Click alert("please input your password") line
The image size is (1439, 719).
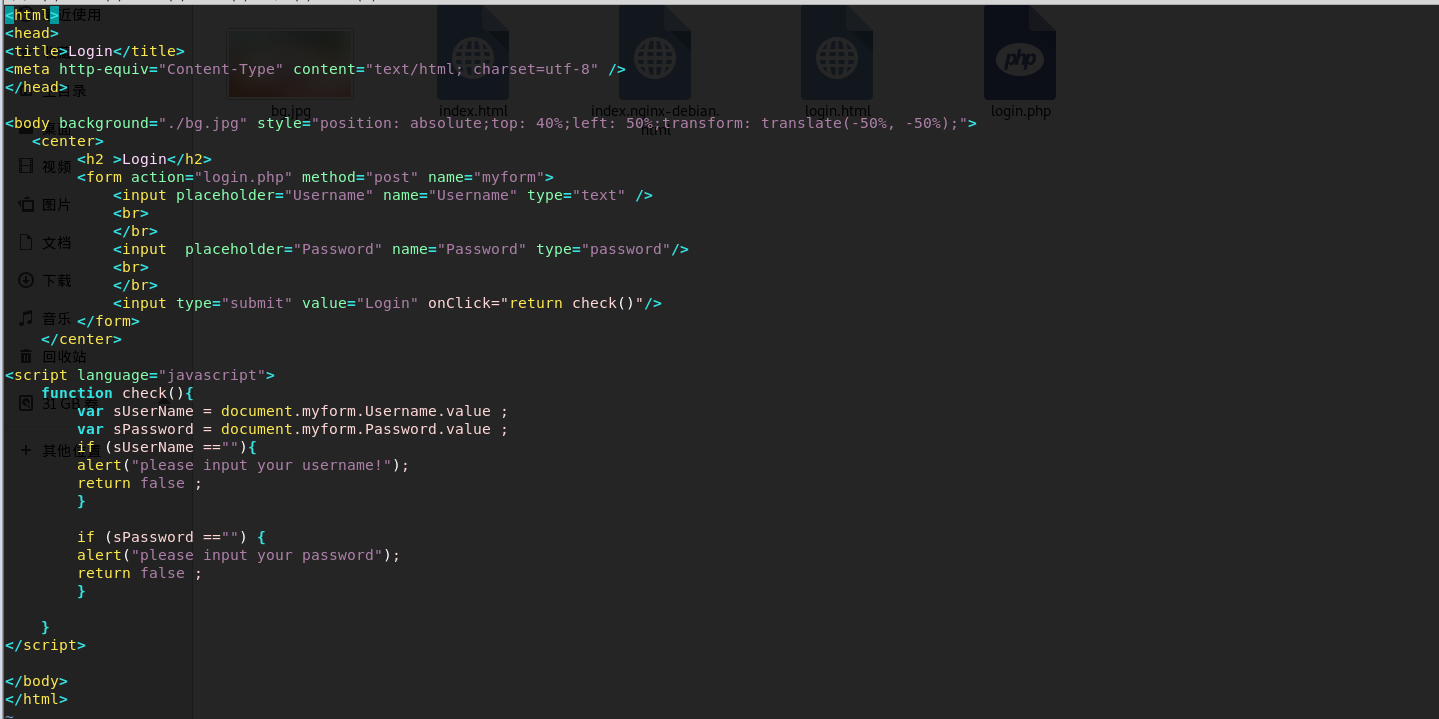tap(239, 555)
